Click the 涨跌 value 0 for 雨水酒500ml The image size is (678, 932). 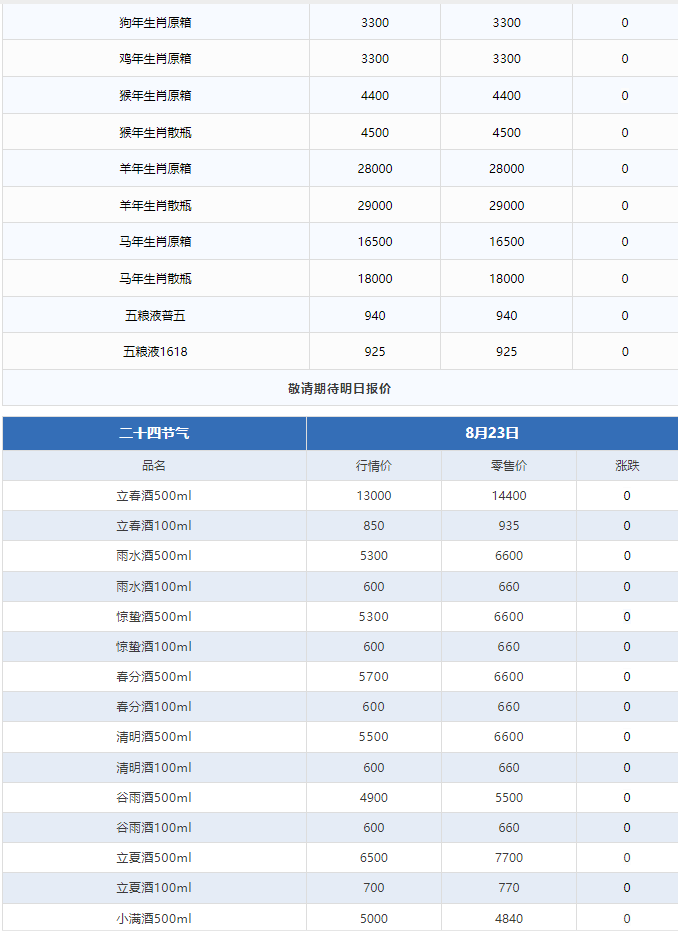click(x=627, y=556)
